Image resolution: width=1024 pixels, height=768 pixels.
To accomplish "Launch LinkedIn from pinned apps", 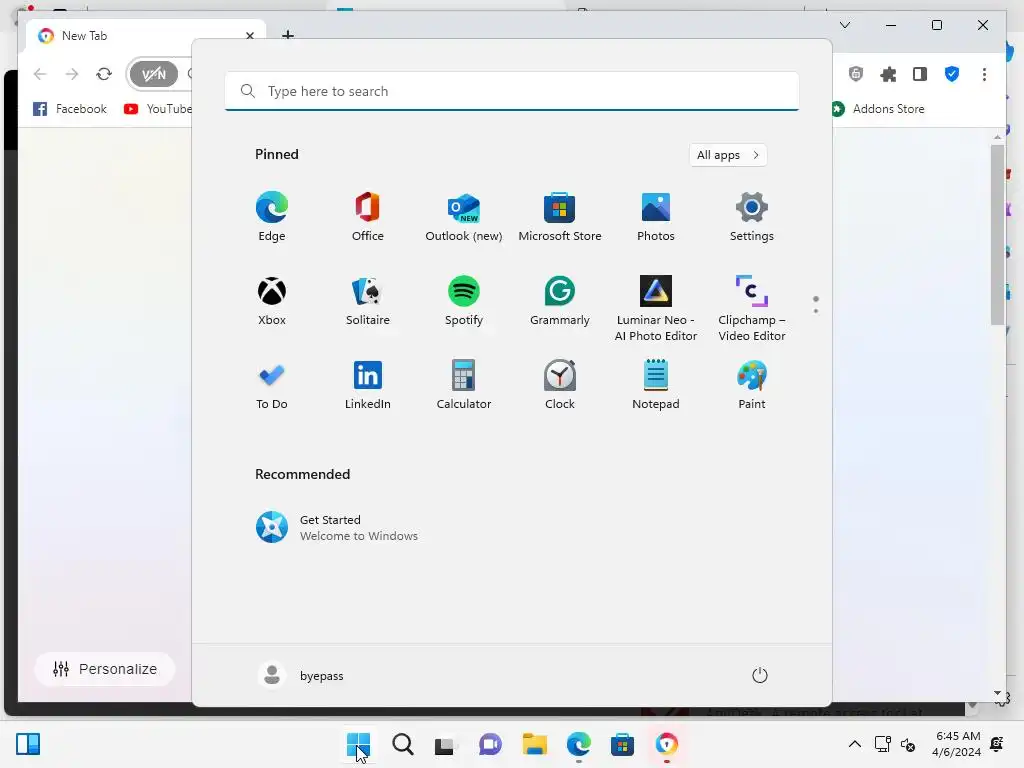I will (368, 385).
